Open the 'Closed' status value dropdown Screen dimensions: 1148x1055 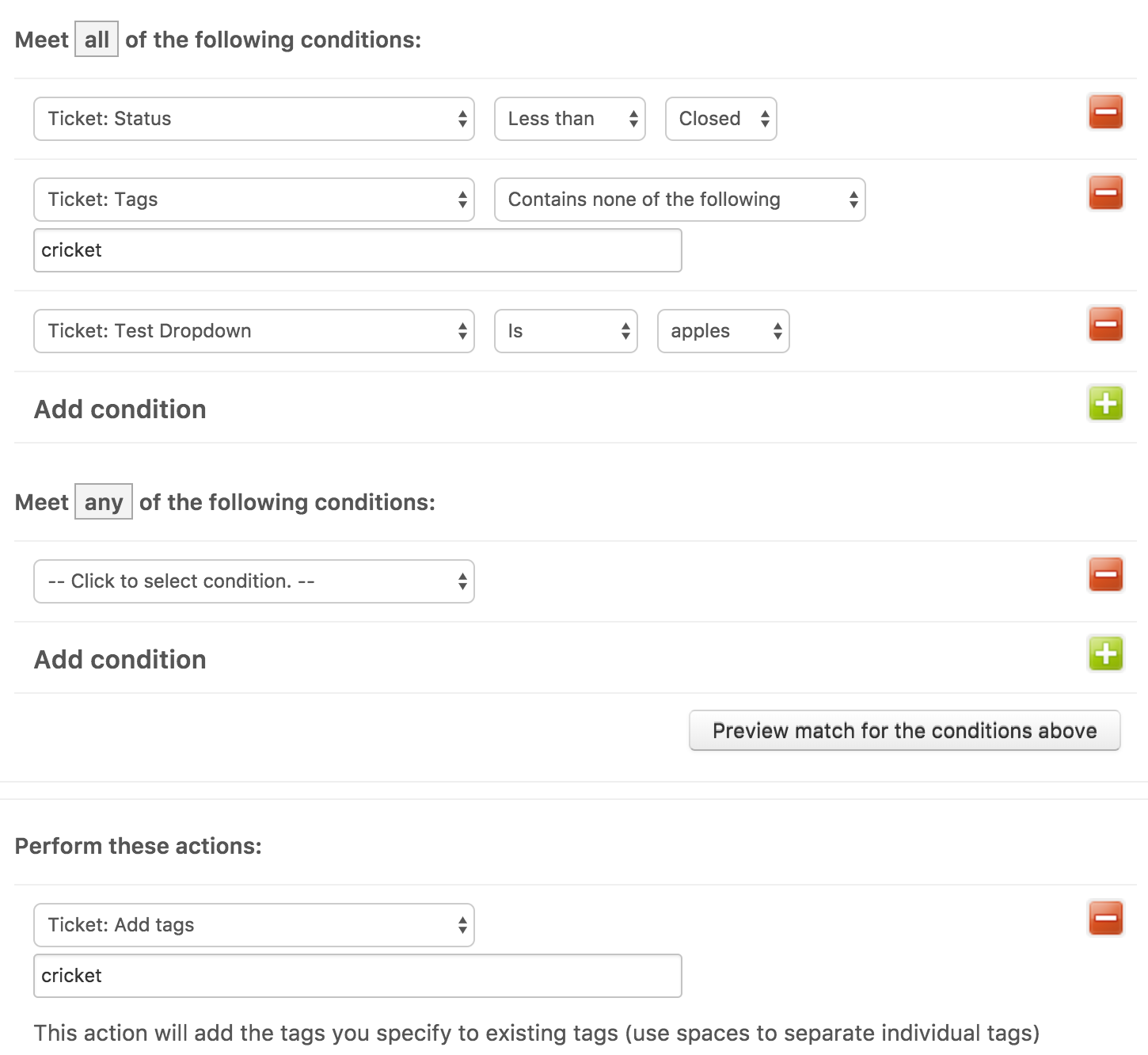(720, 119)
